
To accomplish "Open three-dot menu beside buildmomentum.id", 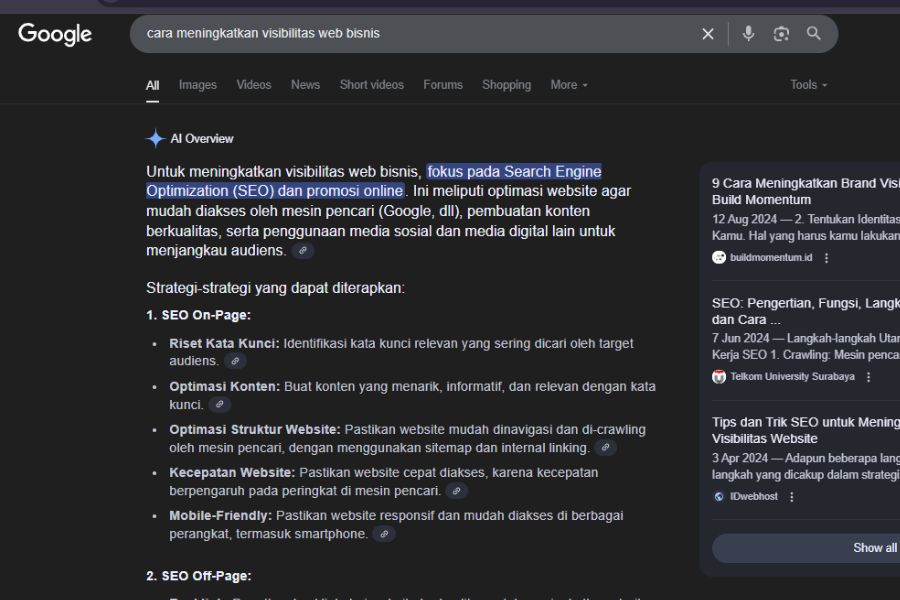I will [x=826, y=258].
